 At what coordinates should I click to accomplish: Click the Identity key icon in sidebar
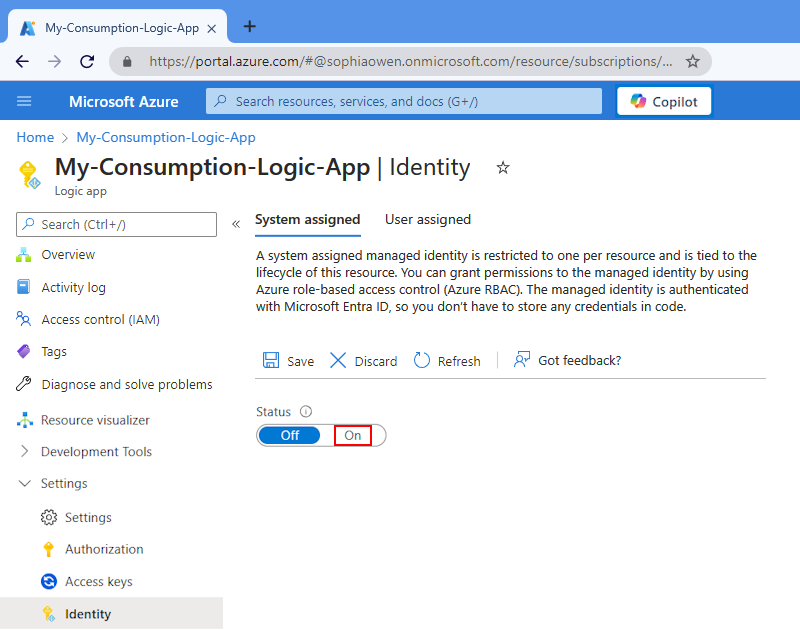coord(48,614)
